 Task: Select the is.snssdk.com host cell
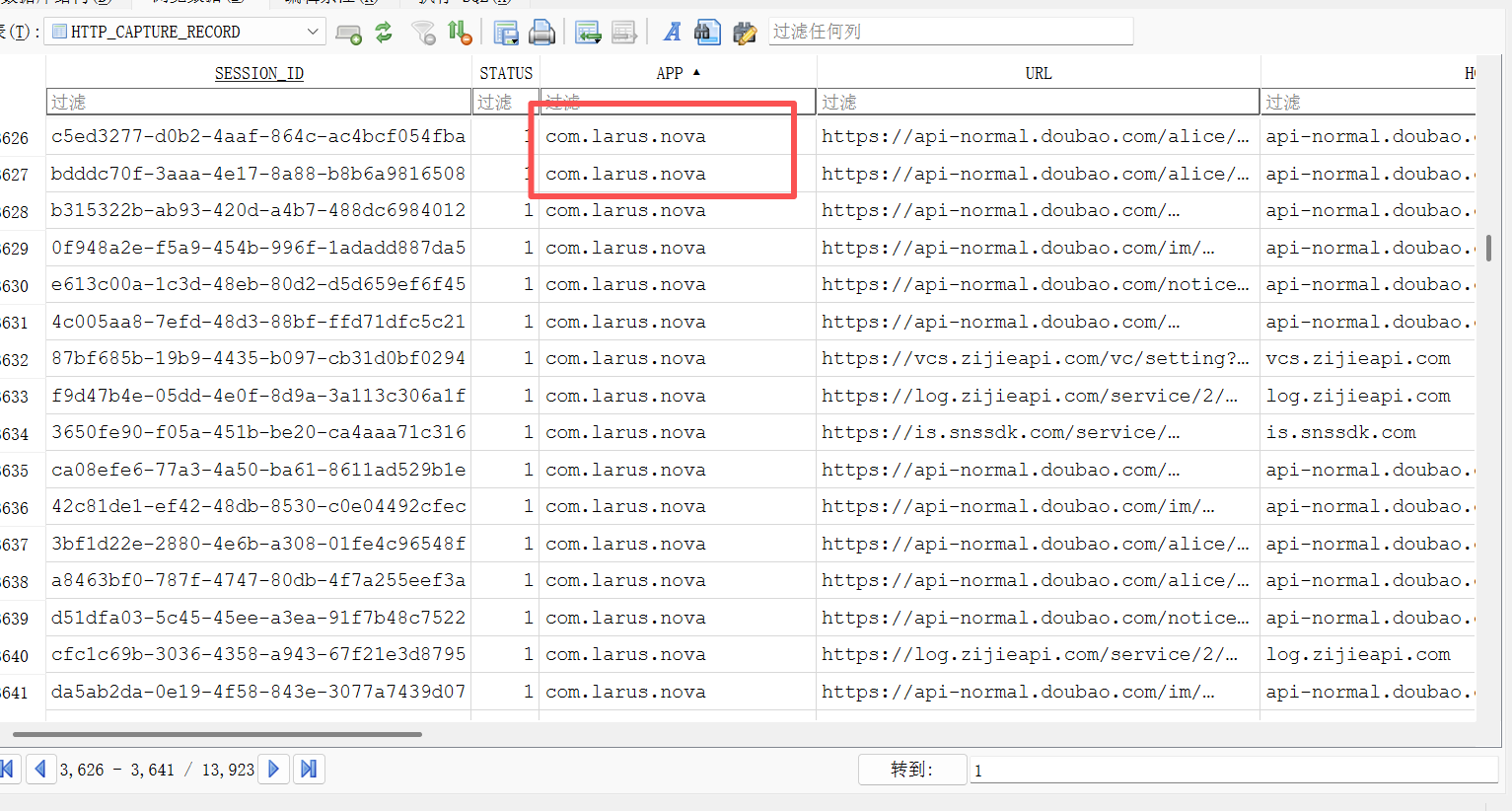(x=1368, y=432)
